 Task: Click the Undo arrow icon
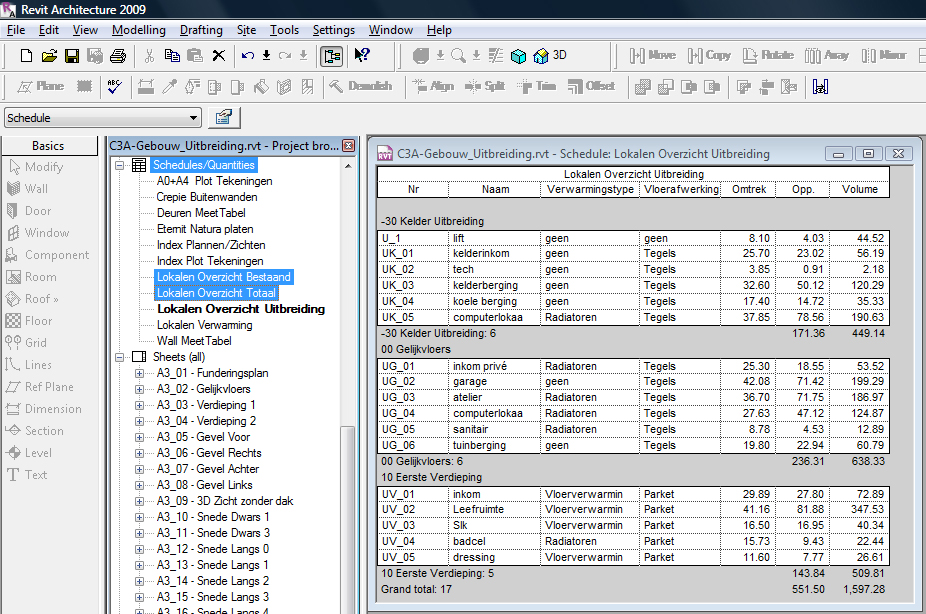[247, 55]
